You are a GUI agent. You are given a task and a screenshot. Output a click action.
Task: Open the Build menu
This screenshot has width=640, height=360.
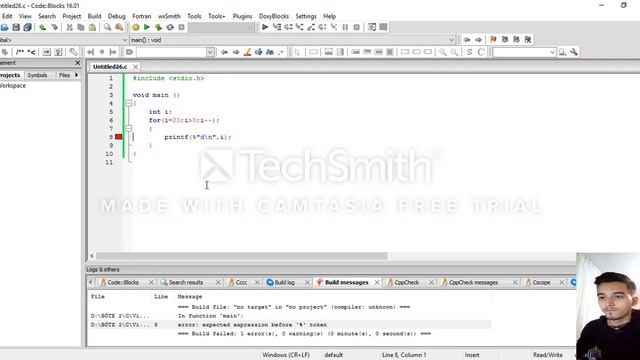[x=94, y=16]
